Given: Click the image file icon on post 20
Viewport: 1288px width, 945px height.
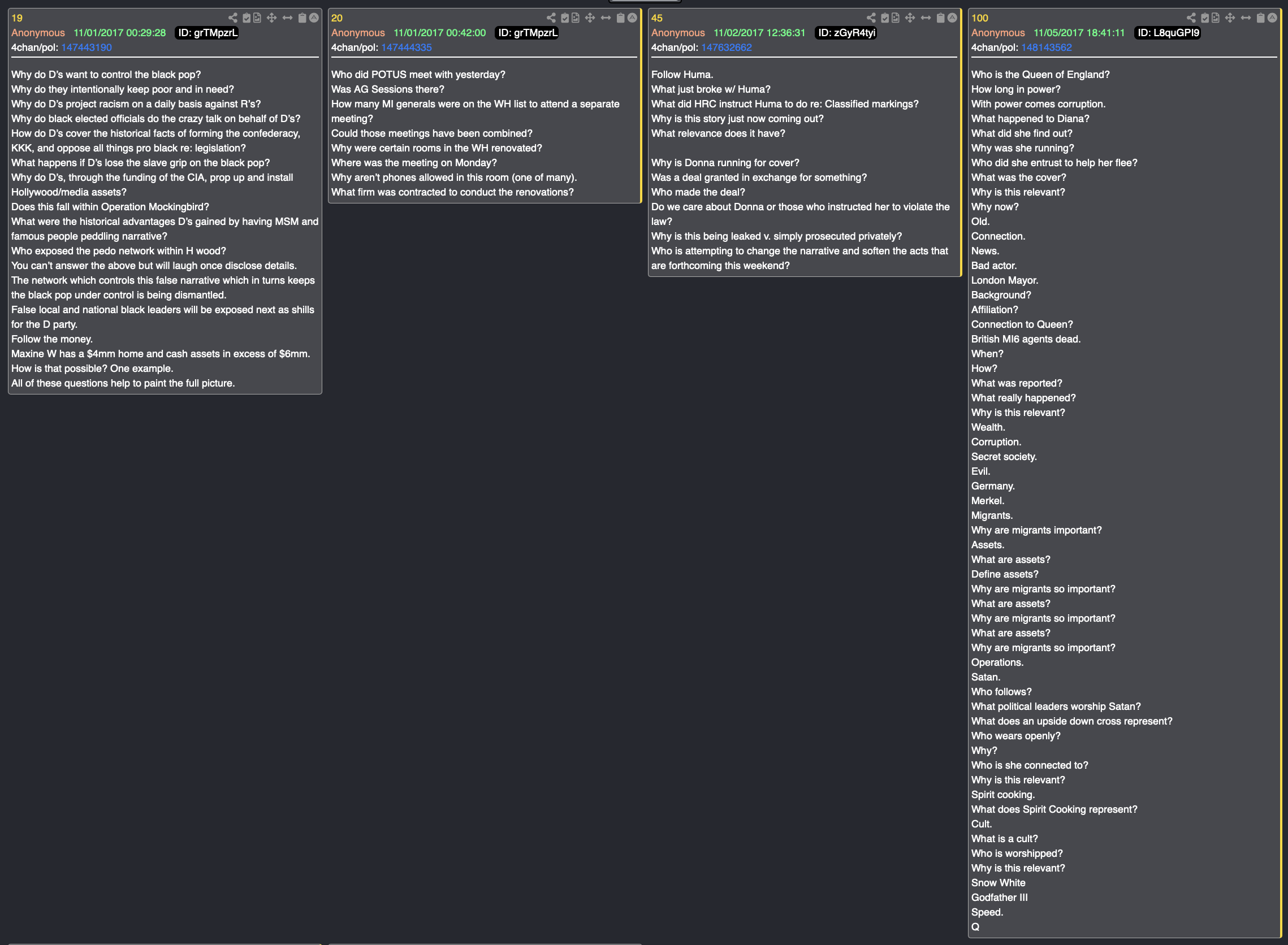Looking at the screenshot, I should 576,18.
